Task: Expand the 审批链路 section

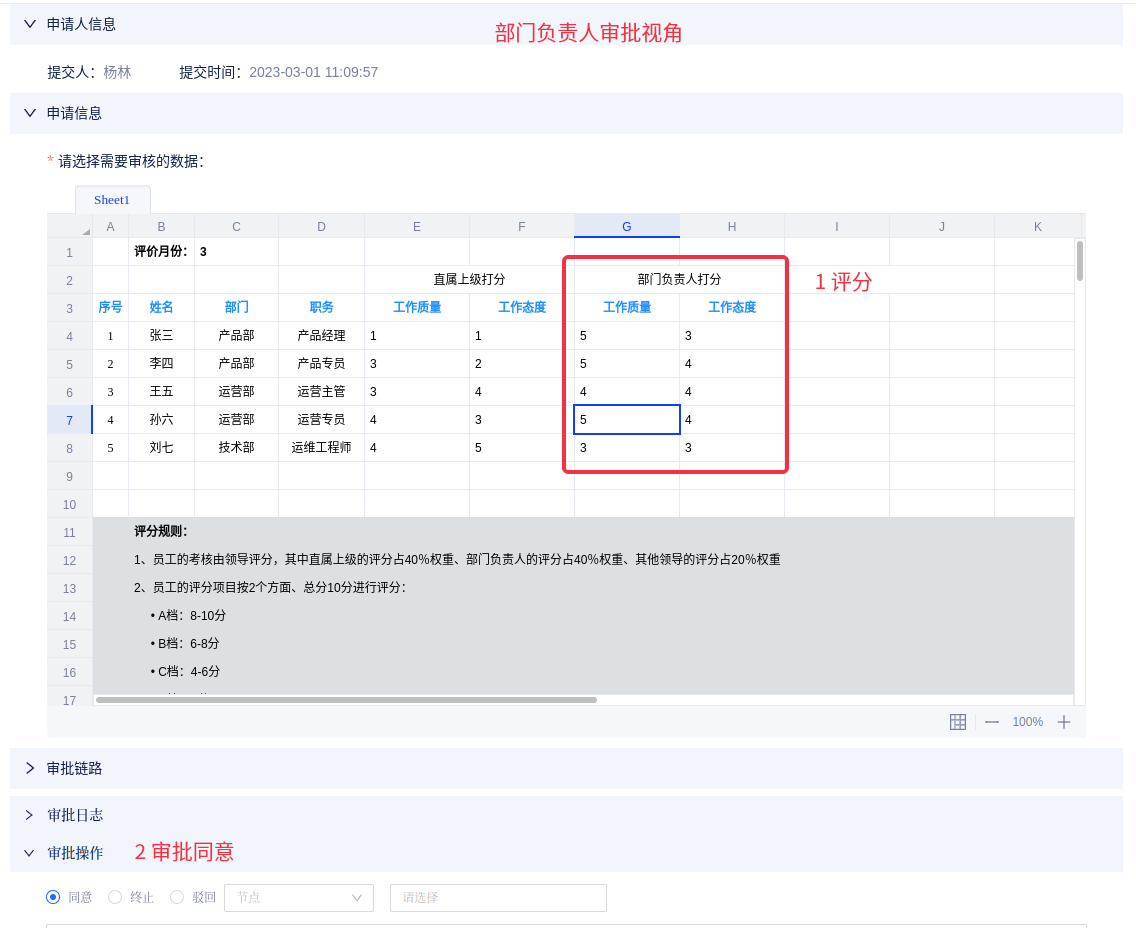Action: point(30,768)
